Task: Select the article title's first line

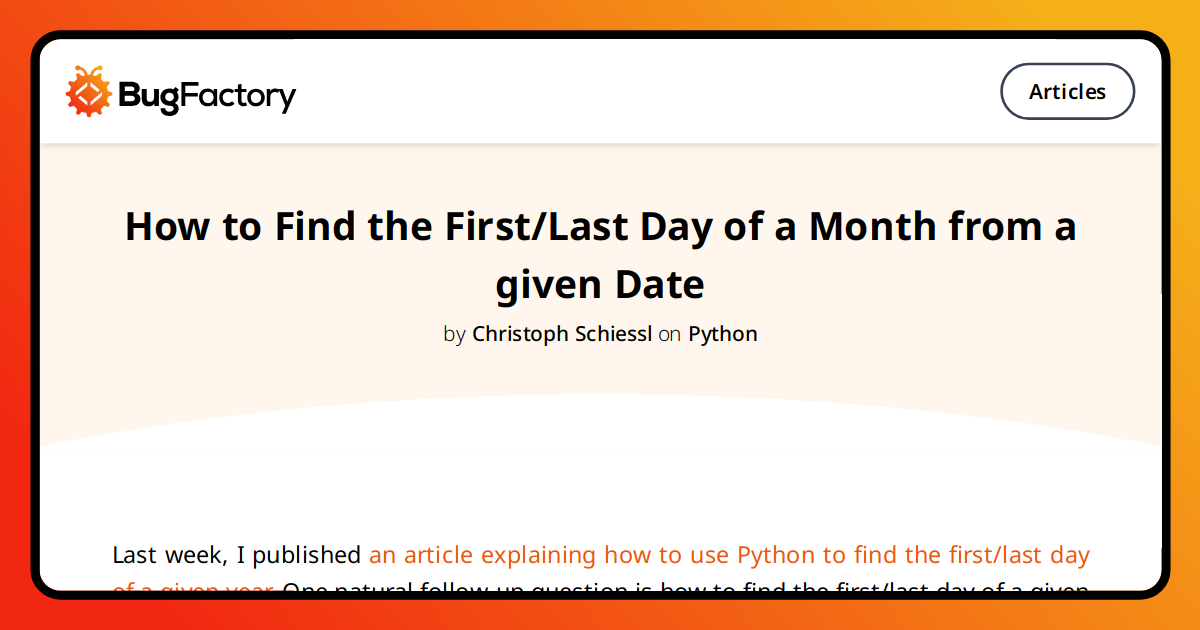Action: coord(600,227)
